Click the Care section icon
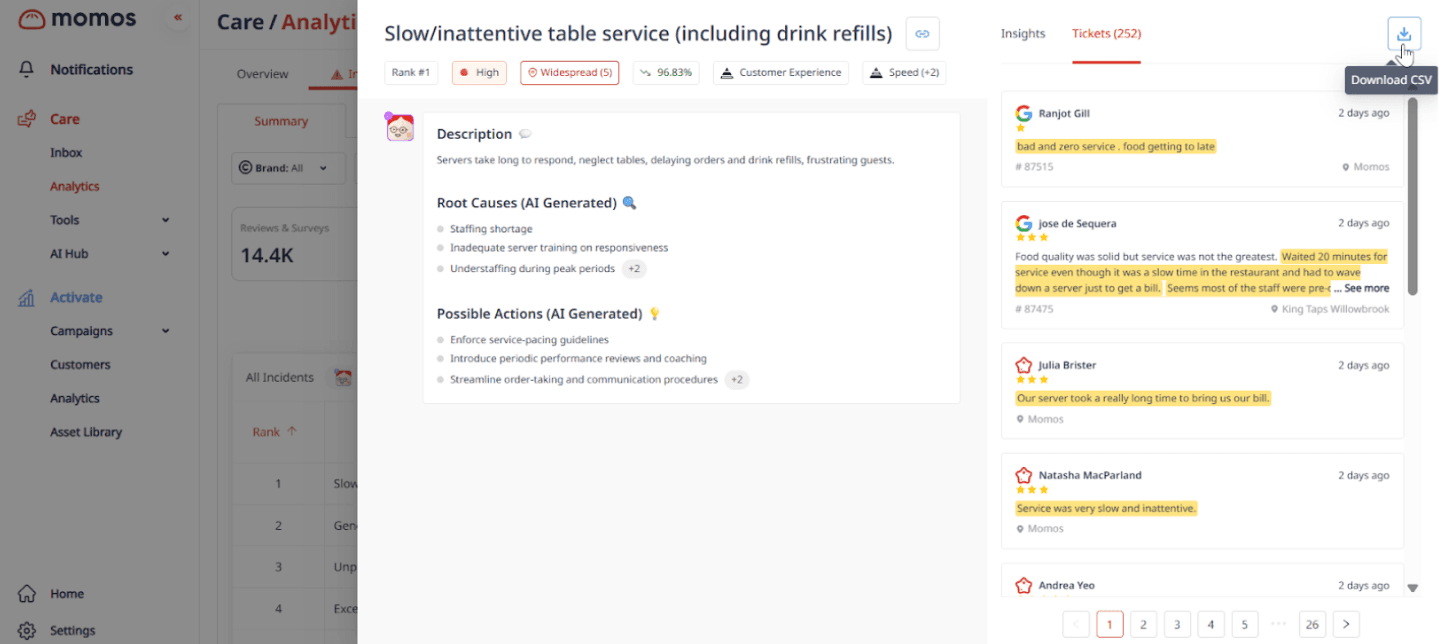The height and width of the screenshot is (644, 1448). tap(28, 119)
